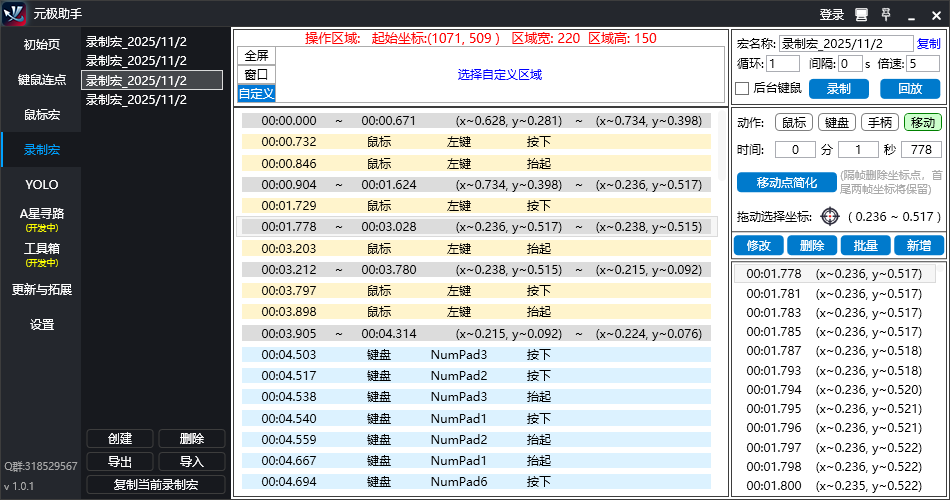Pin the window with the pin icon
The width and height of the screenshot is (950, 500).
[x=886, y=15]
